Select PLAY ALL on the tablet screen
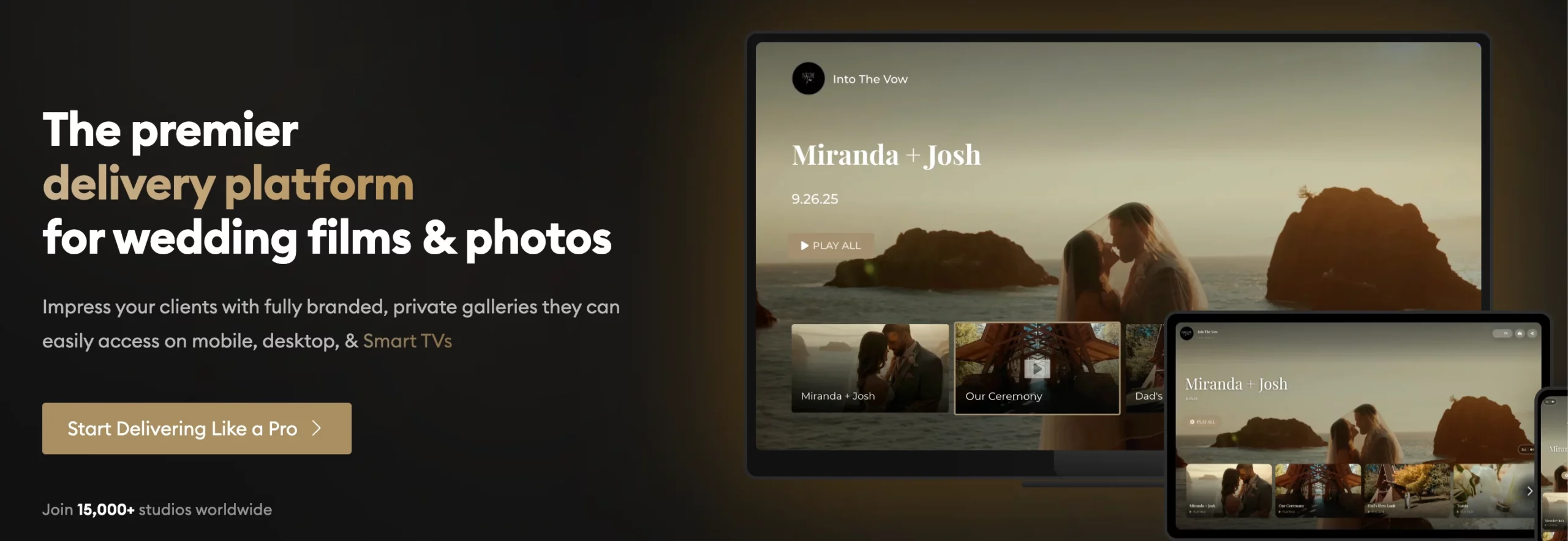The width and height of the screenshot is (1568, 541). pyautogui.click(x=1203, y=422)
